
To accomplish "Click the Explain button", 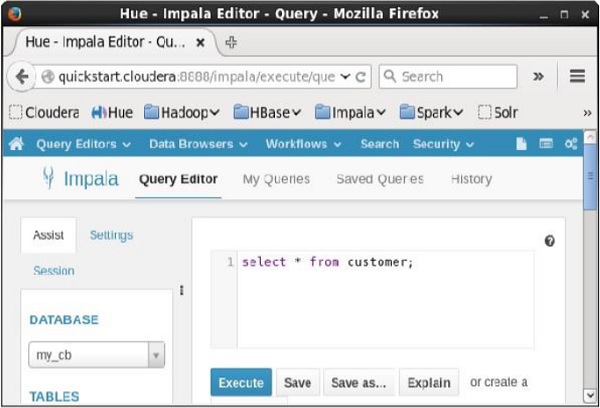I will click(x=429, y=382).
